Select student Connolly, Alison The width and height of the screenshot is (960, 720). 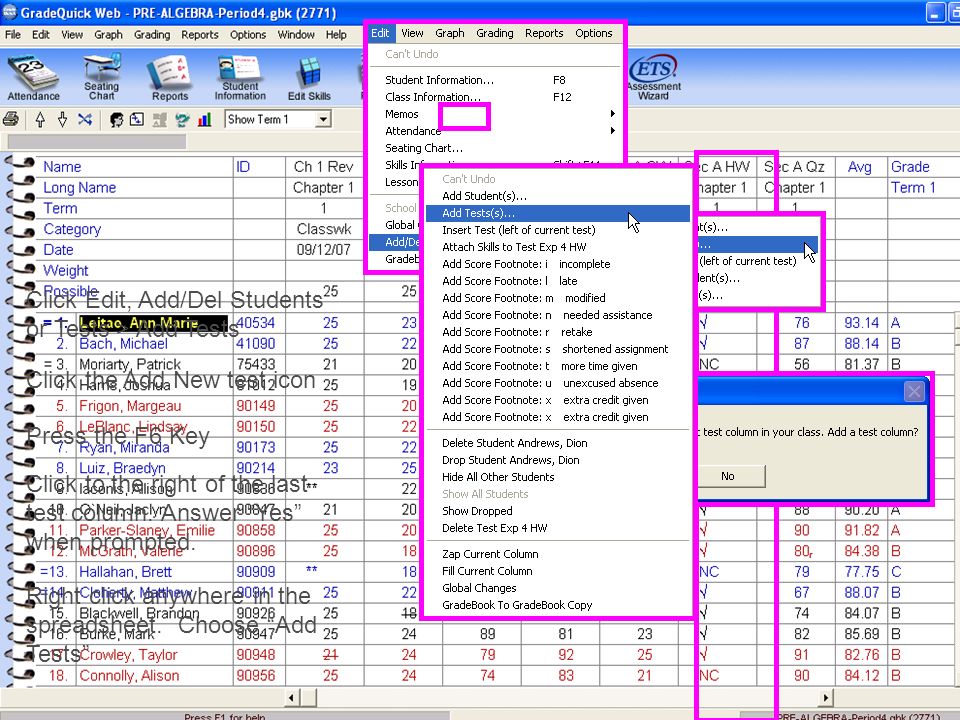(129, 675)
